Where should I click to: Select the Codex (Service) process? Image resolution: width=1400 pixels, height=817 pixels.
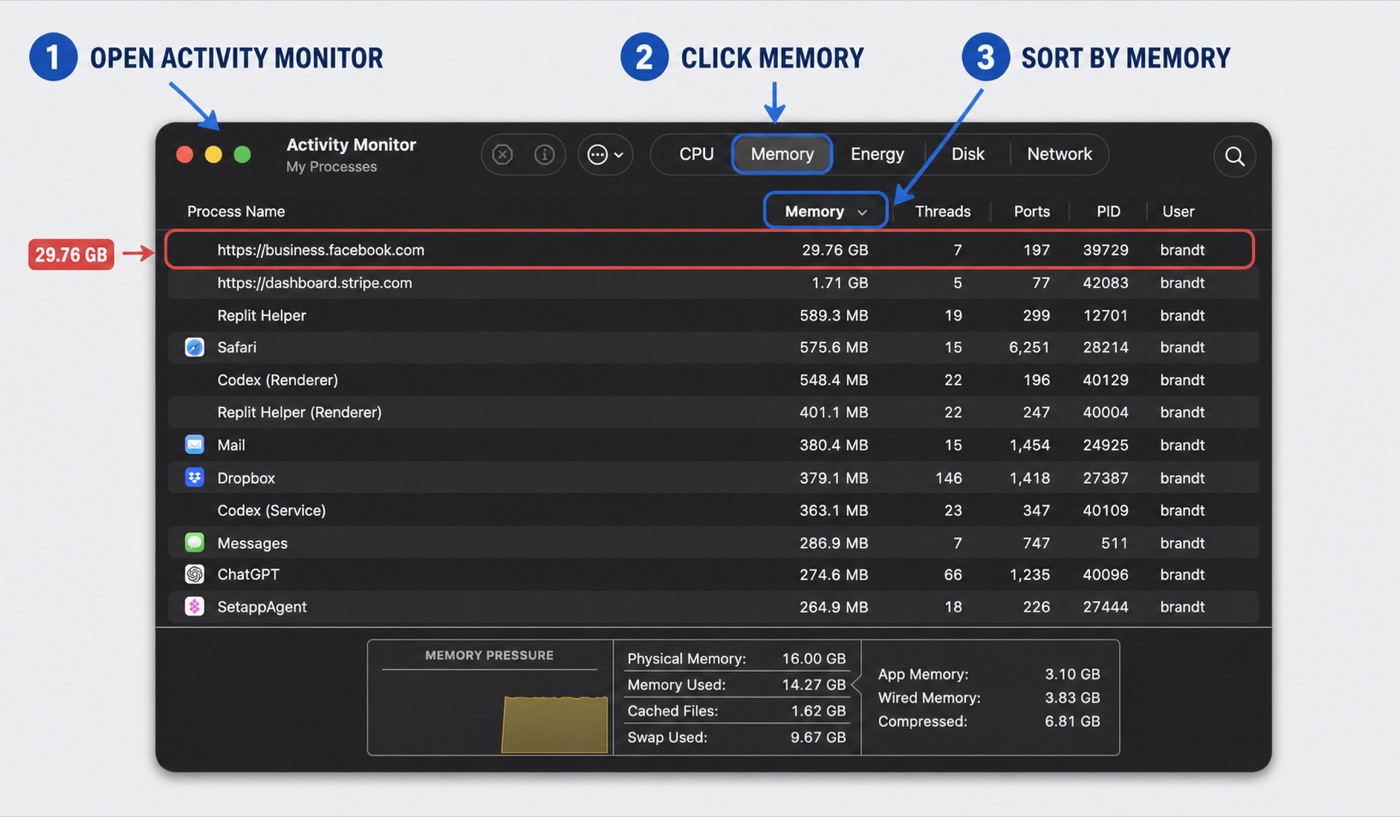pos(272,510)
